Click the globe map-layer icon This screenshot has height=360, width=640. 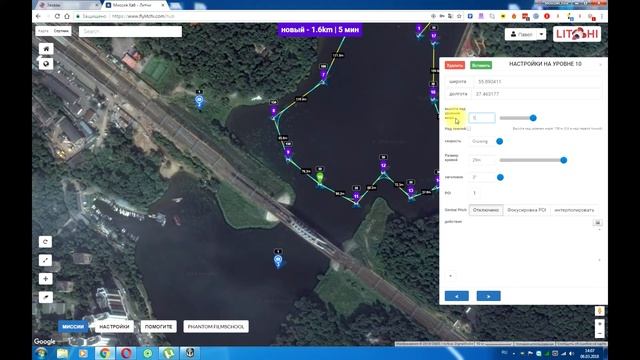(x=46, y=64)
